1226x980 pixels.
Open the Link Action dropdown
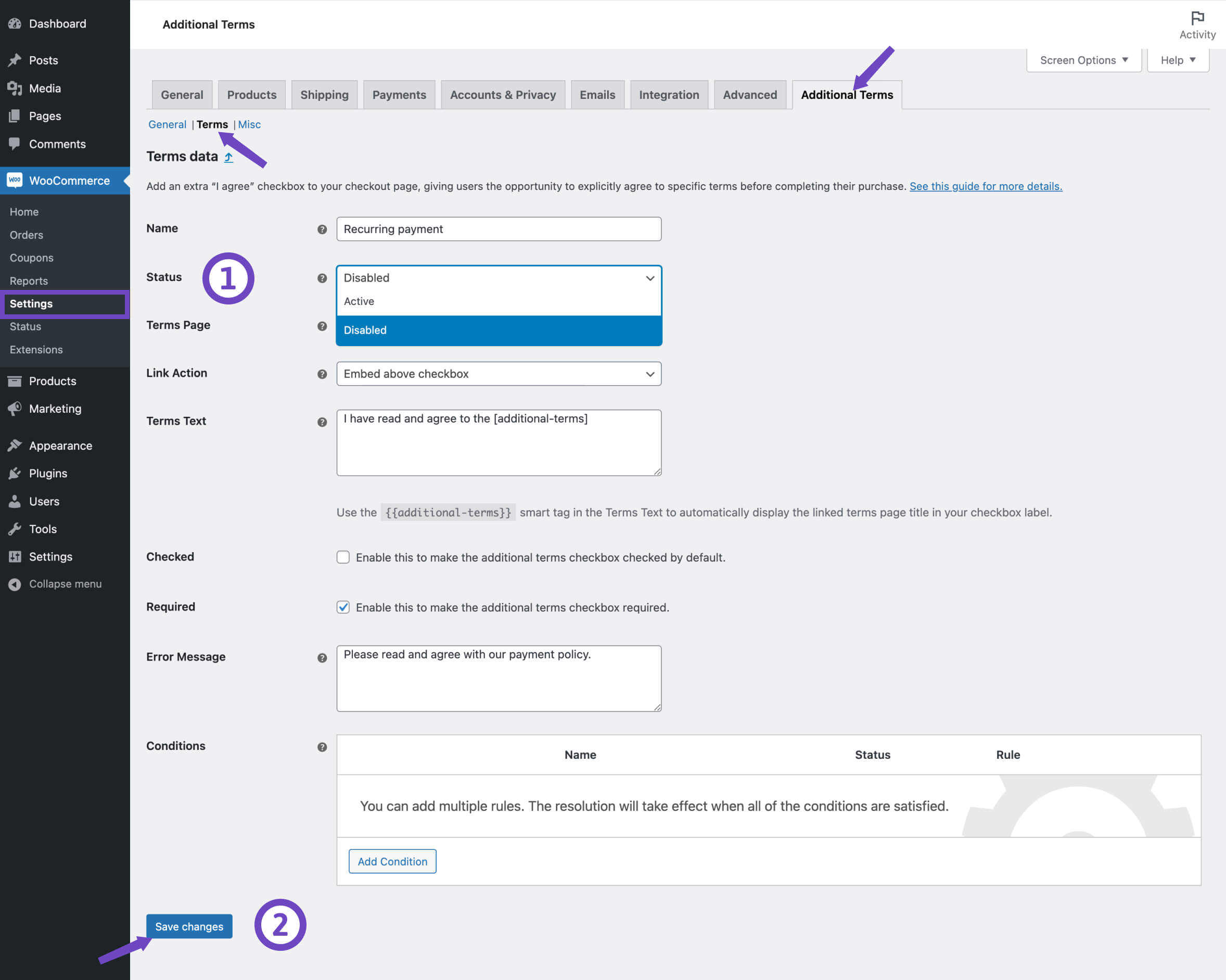pyautogui.click(x=499, y=374)
